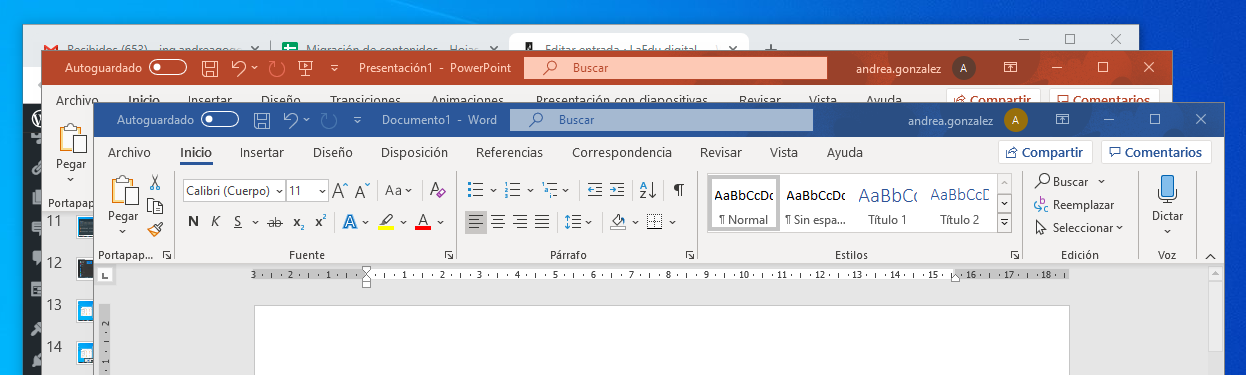The width and height of the screenshot is (1246, 375).
Task: Open the Vista tab in Word
Action: [x=784, y=153]
